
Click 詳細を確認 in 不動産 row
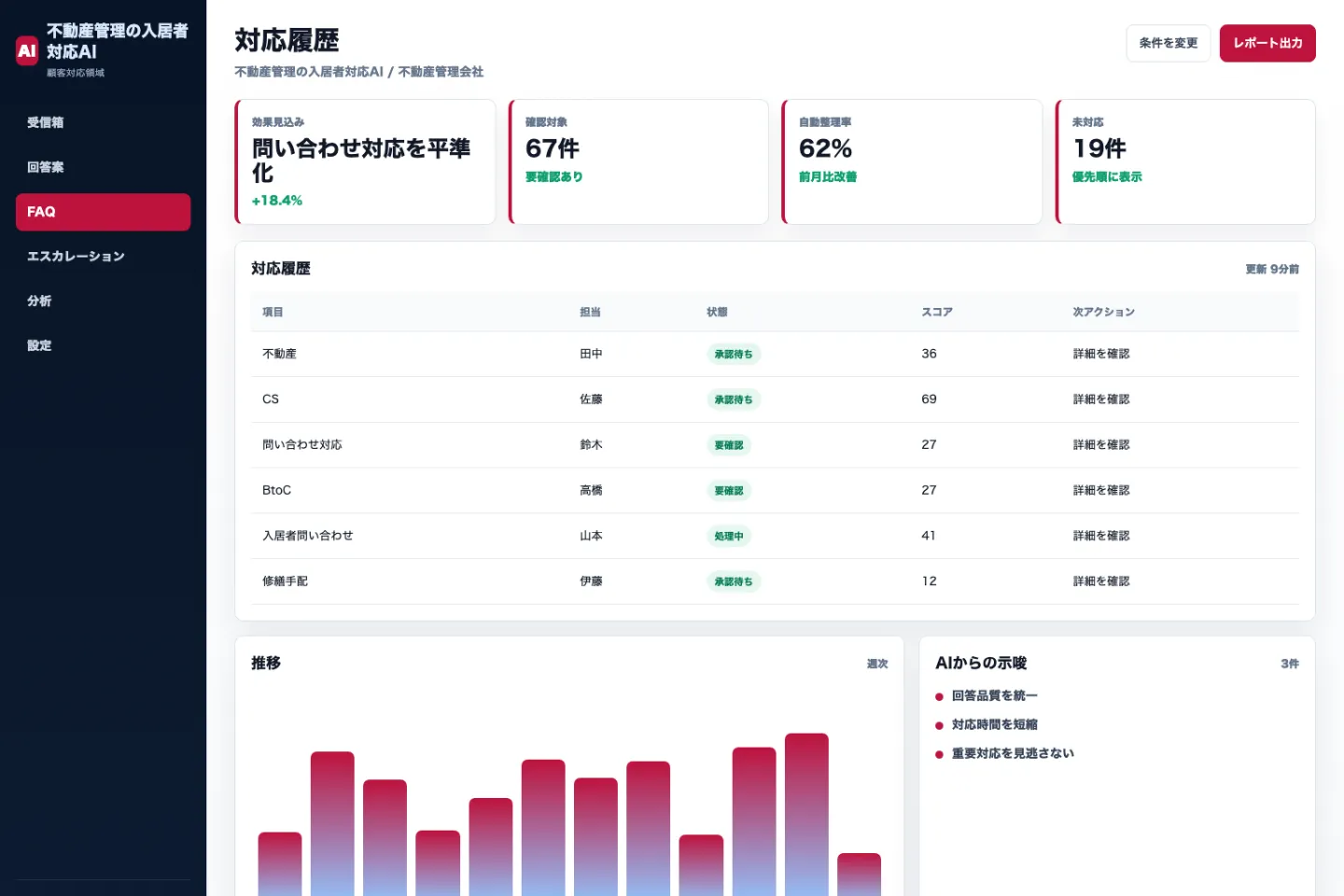click(x=1101, y=354)
